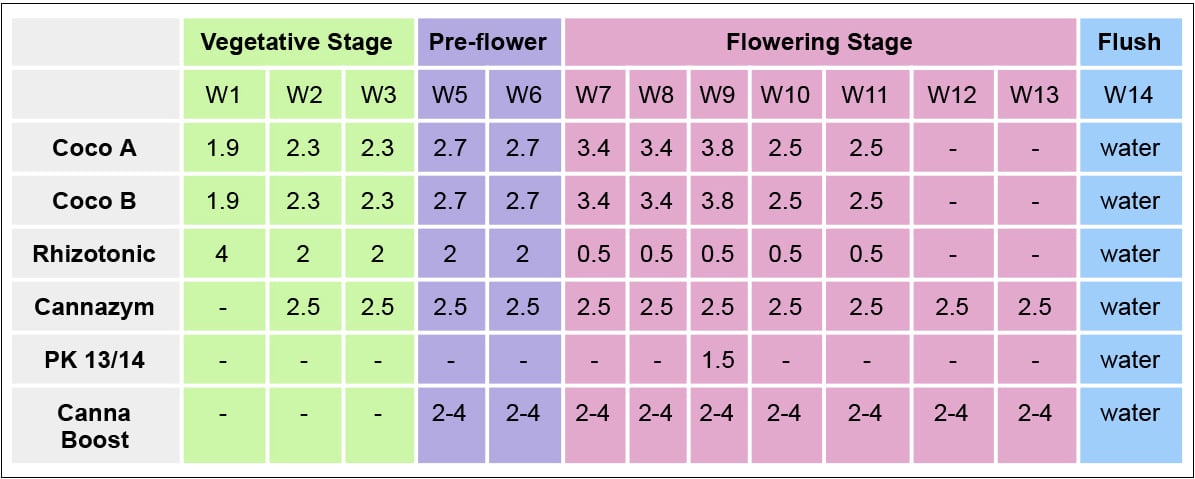The image size is (1195, 479).
Task: Select the Rhizotonic row label
Action: [95, 254]
